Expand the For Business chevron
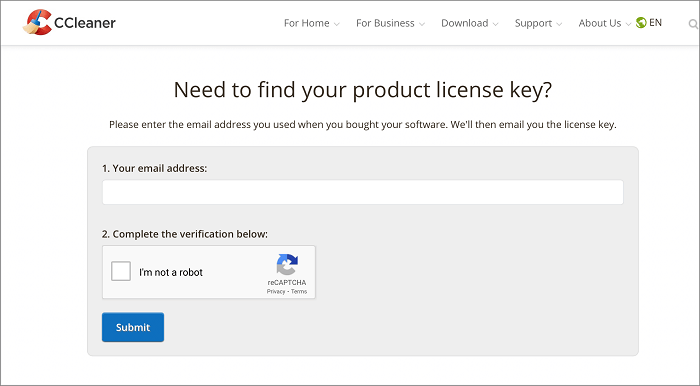700x386 pixels. [422, 24]
